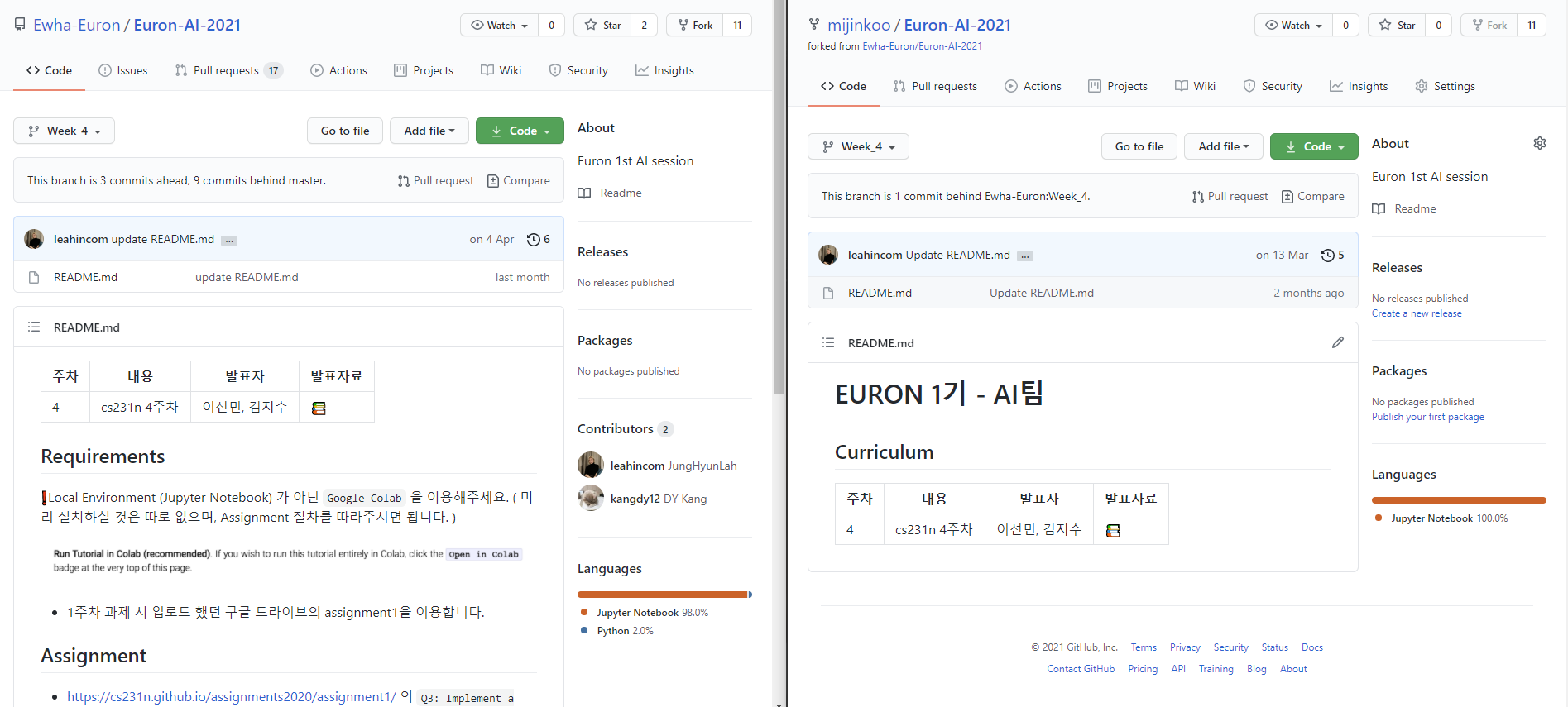
Task: Click Terms link in footer
Action: pos(1144,647)
